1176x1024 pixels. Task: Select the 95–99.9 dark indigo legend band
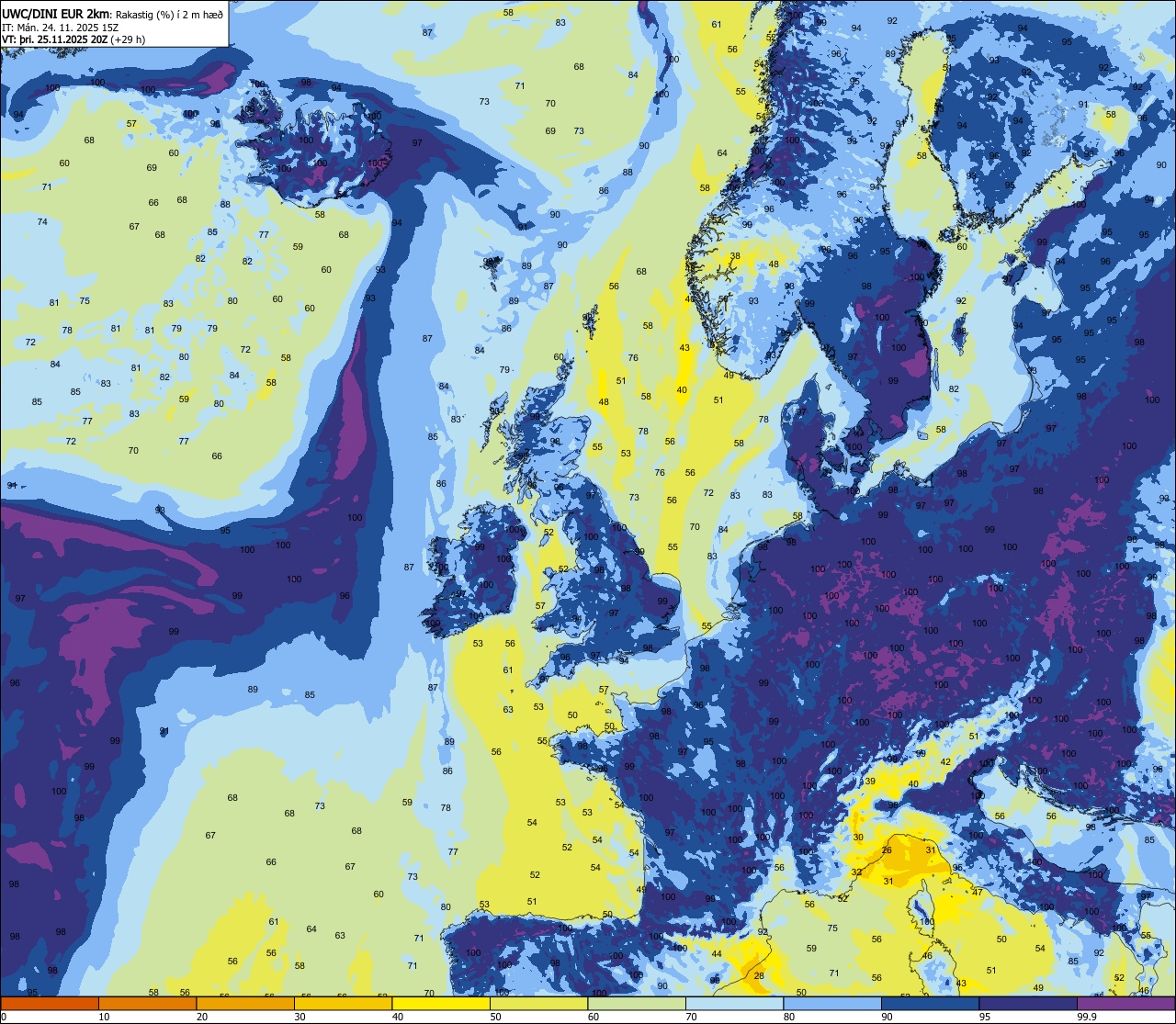click(1028, 1004)
